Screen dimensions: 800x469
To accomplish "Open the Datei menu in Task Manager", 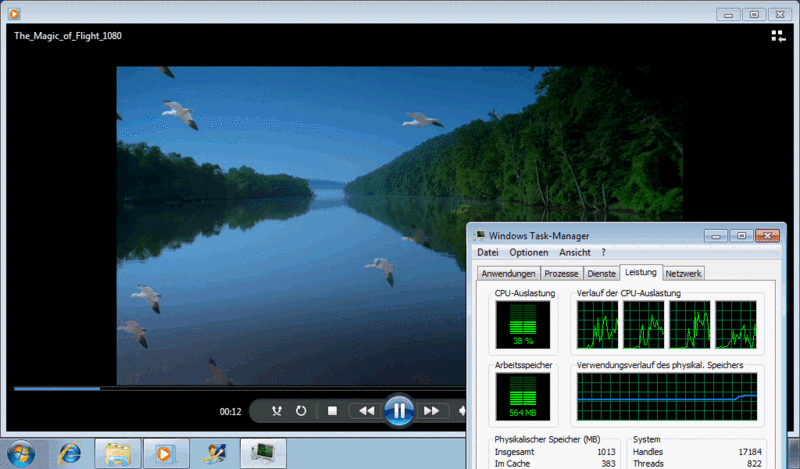I will (488, 253).
